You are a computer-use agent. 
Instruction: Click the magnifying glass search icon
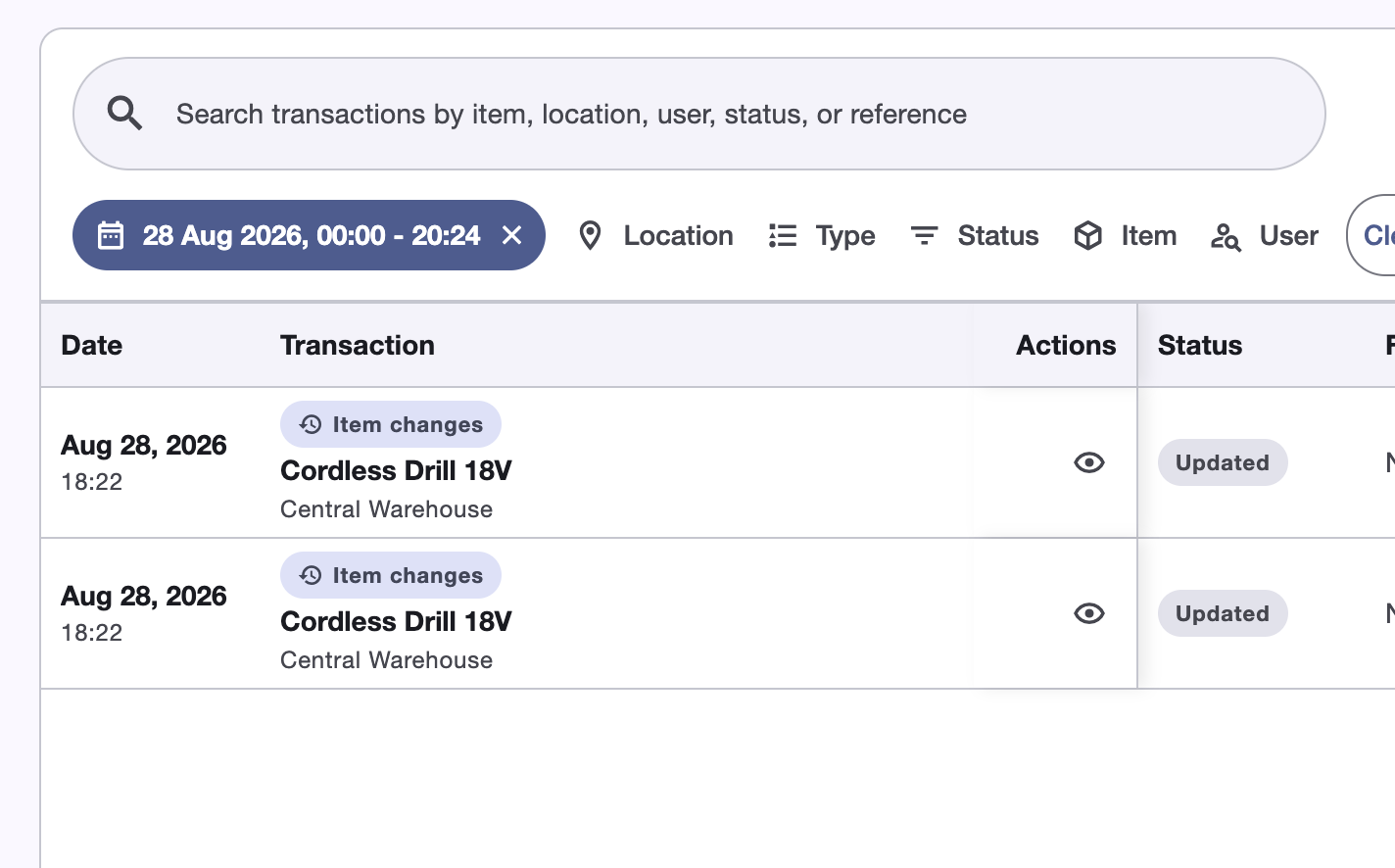coord(124,114)
